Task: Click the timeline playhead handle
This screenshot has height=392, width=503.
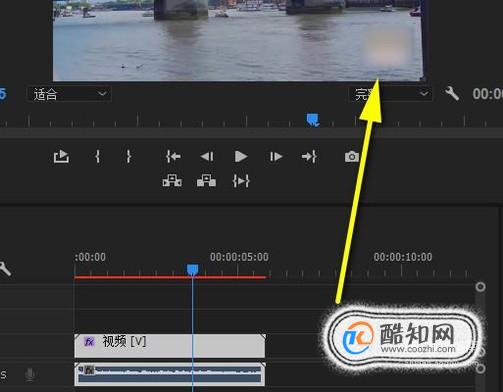Action: click(192, 269)
